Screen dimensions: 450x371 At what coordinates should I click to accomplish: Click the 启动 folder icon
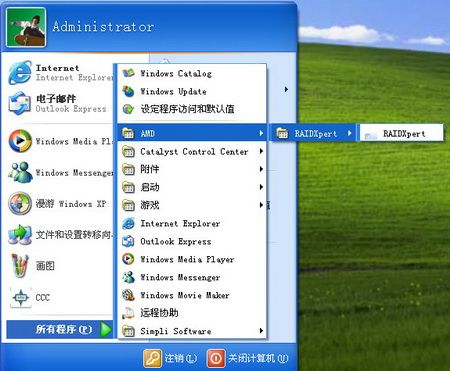pyautogui.click(x=128, y=187)
